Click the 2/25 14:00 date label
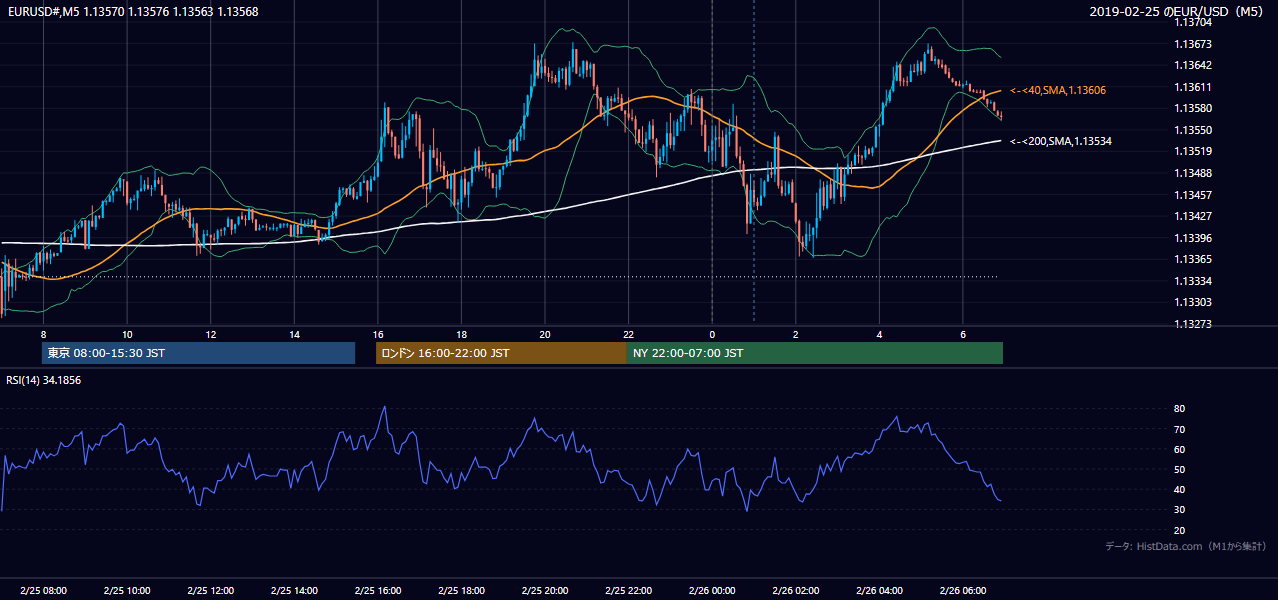Image resolution: width=1278 pixels, height=600 pixels. [x=294, y=591]
